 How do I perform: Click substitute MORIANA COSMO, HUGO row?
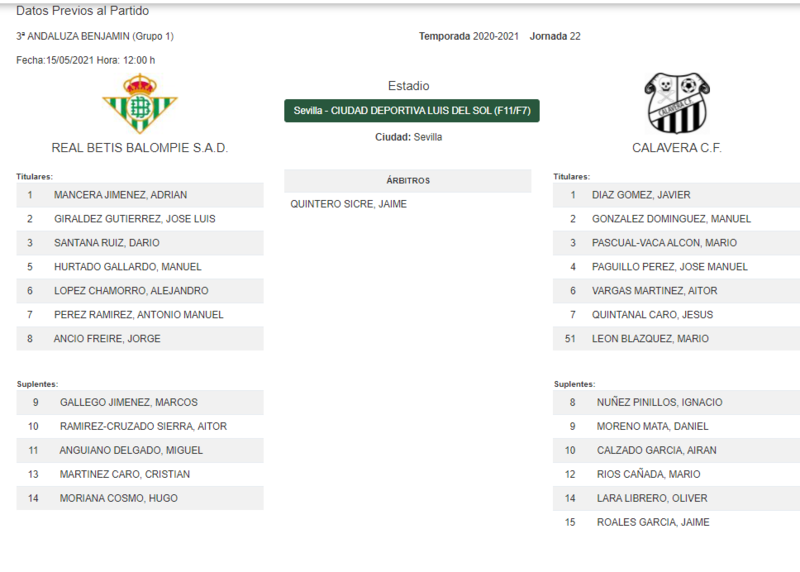click(140, 499)
